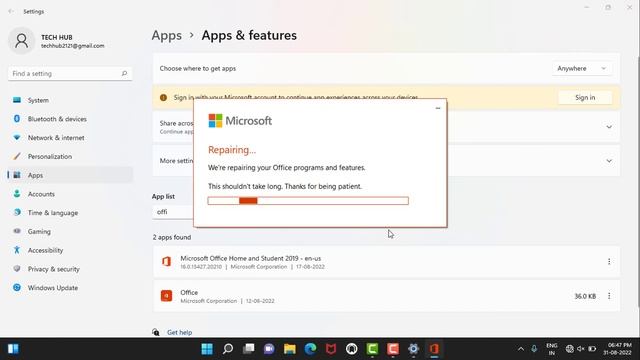Click the Settings back arrow
This screenshot has width=640, height=360.
point(11,11)
